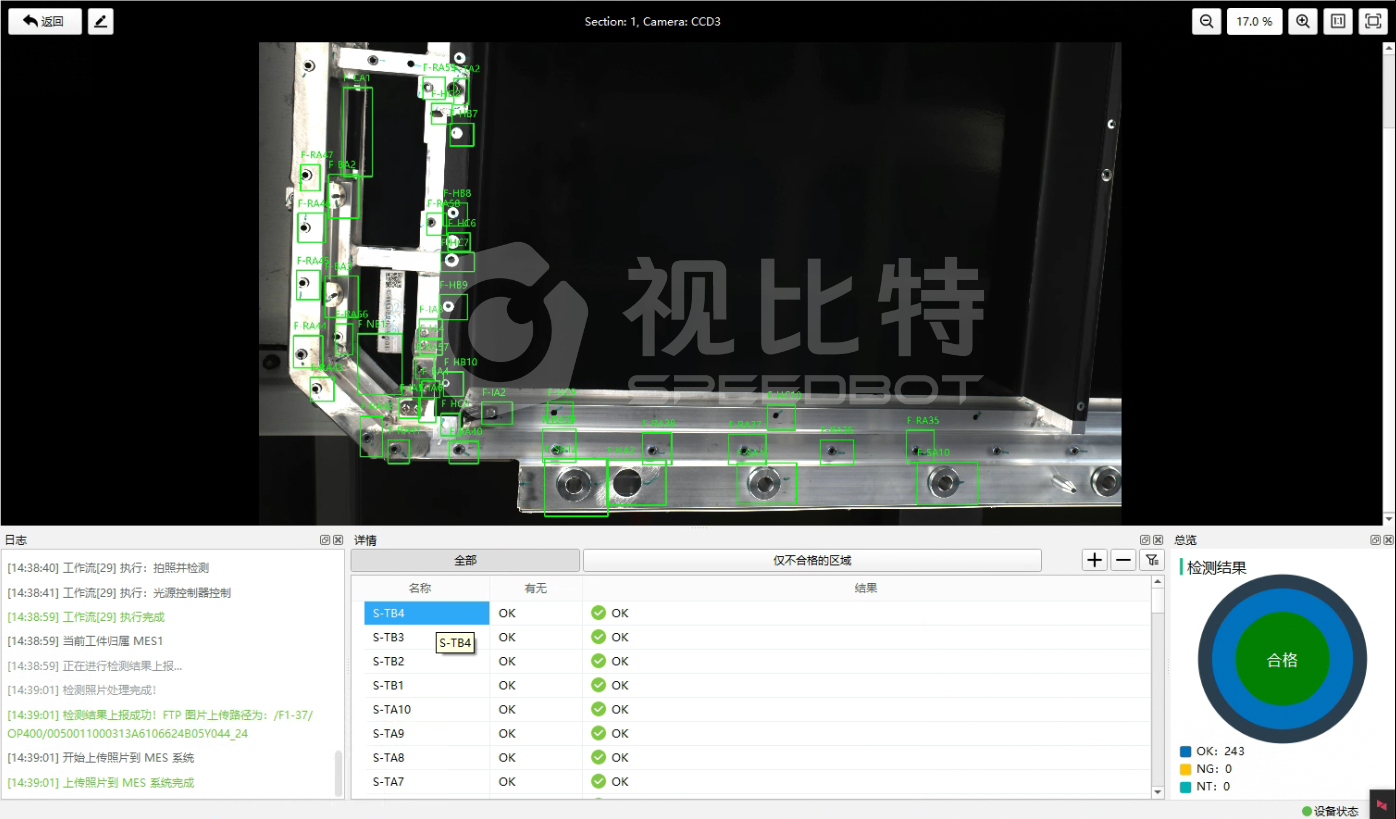Image resolution: width=1396 pixels, height=819 pixels.
Task: Show the 全部 (all) results tab
Action: click(465, 561)
